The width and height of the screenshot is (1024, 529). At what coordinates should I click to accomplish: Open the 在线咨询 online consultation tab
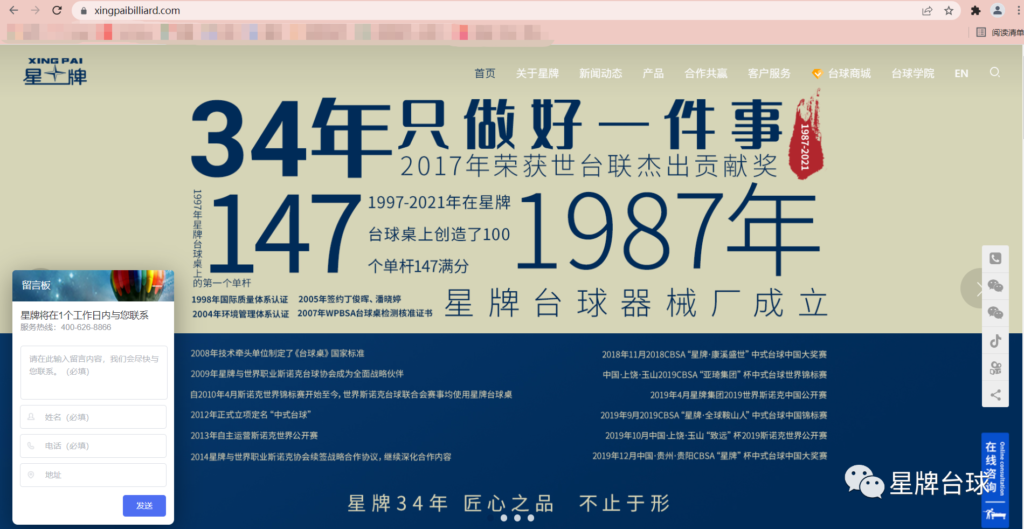click(994, 479)
